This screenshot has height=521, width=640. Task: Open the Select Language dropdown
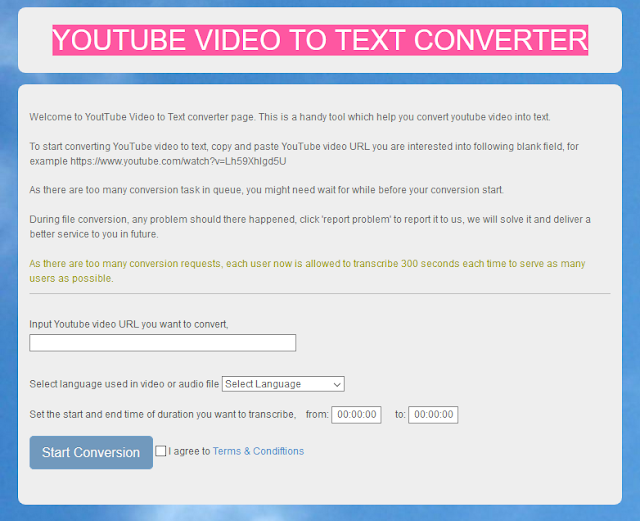tap(283, 384)
